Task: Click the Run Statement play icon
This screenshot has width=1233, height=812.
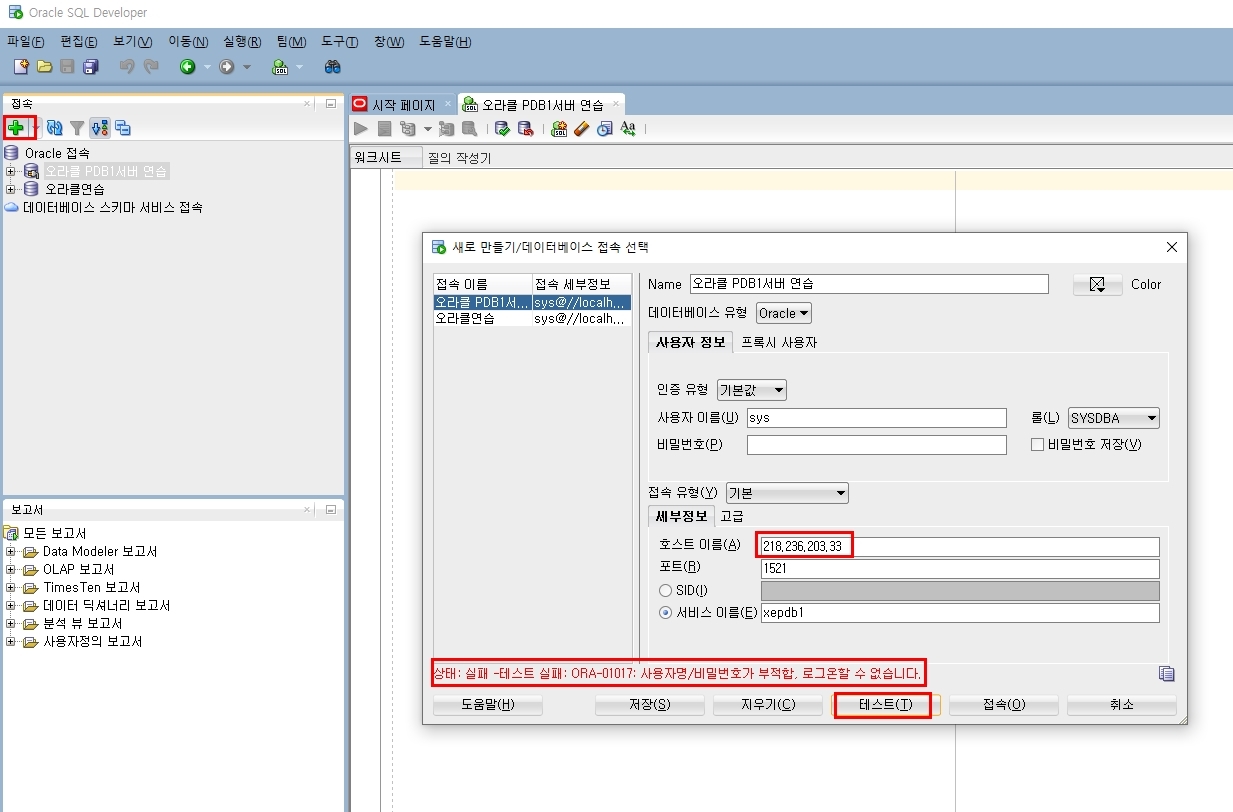Action: tap(361, 128)
